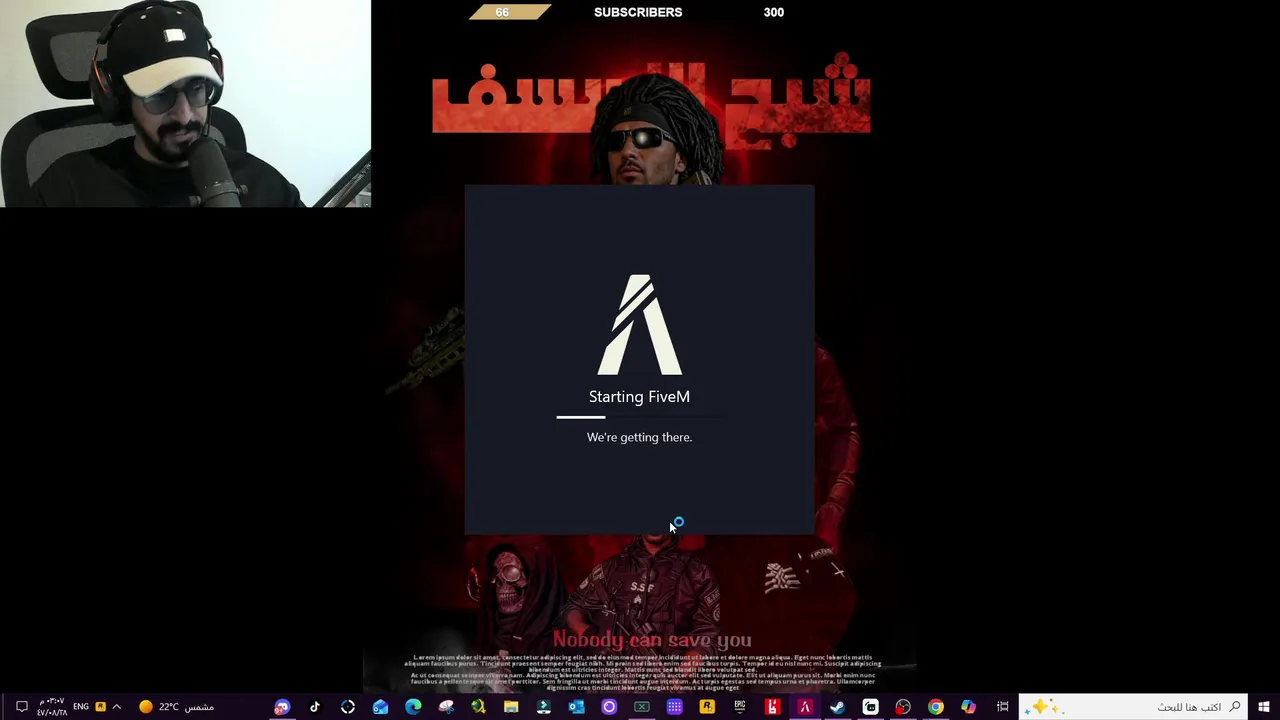The image size is (1280, 720).
Task: Open the white streaming app icon beside Steam
Action: 870,707
